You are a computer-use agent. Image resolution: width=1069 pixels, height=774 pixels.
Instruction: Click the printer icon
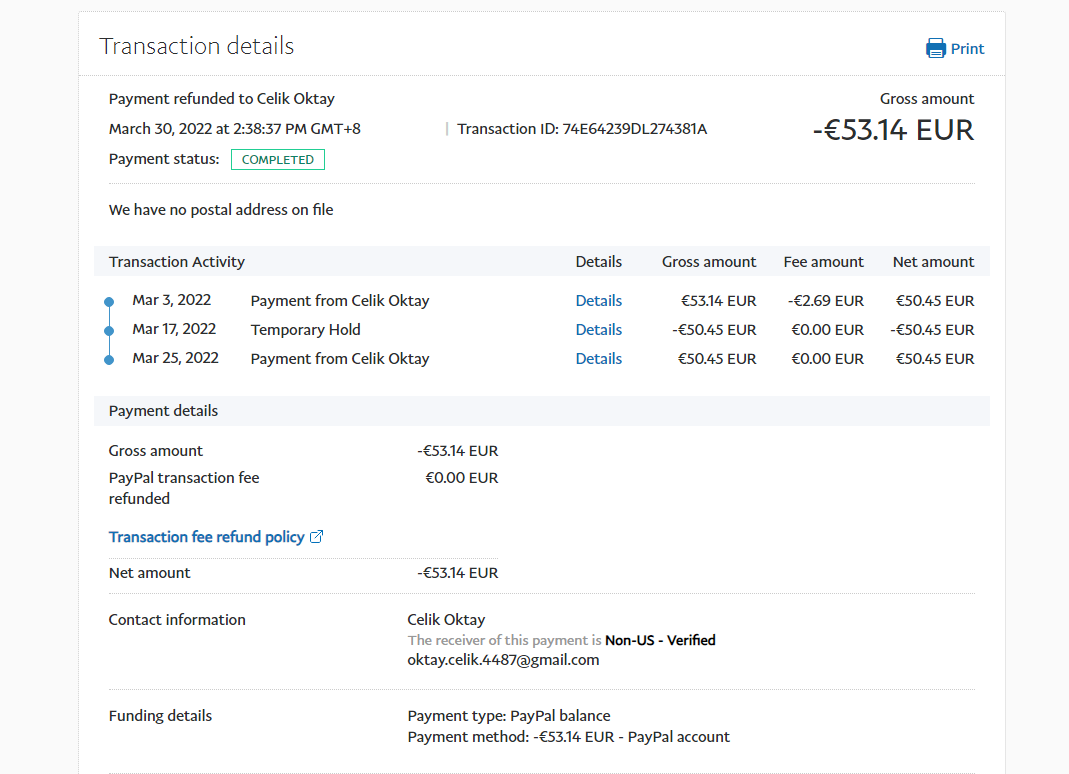pyautogui.click(x=935, y=48)
